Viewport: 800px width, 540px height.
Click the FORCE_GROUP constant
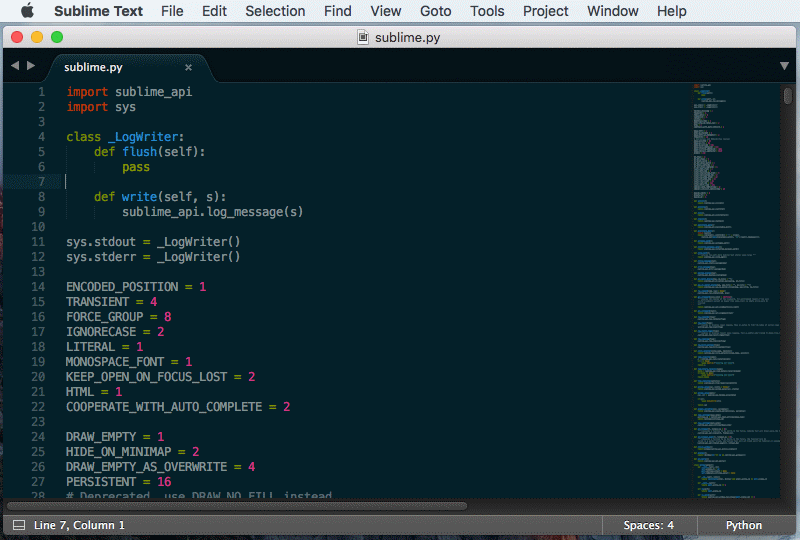coord(105,317)
